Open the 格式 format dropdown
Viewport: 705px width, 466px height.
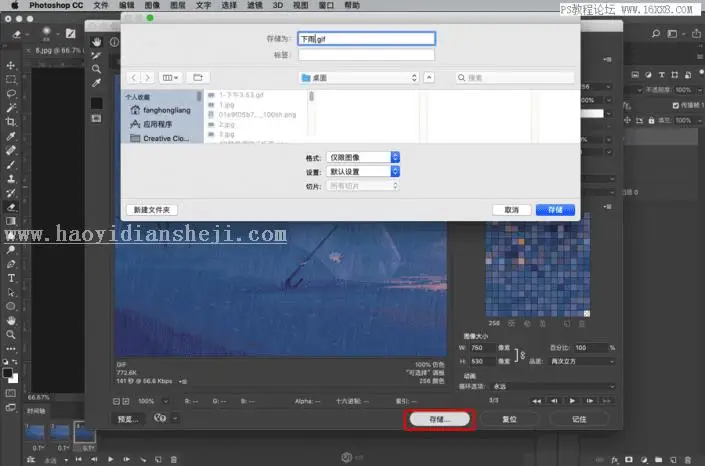(363, 157)
